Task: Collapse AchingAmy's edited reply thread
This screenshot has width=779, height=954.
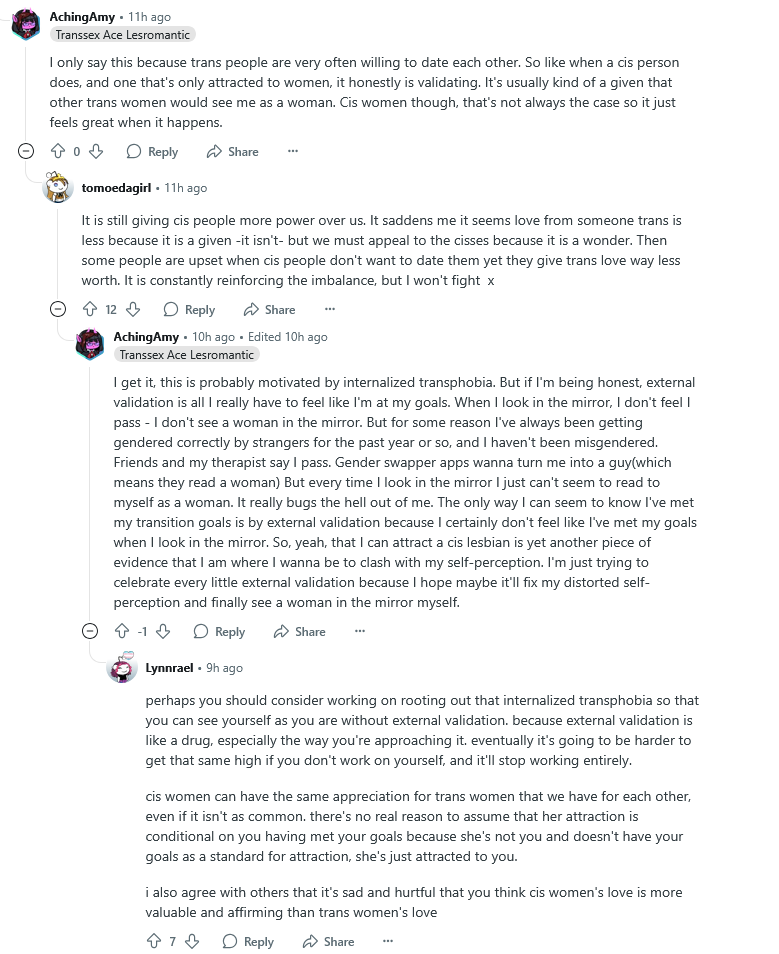Action: coord(91,632)
